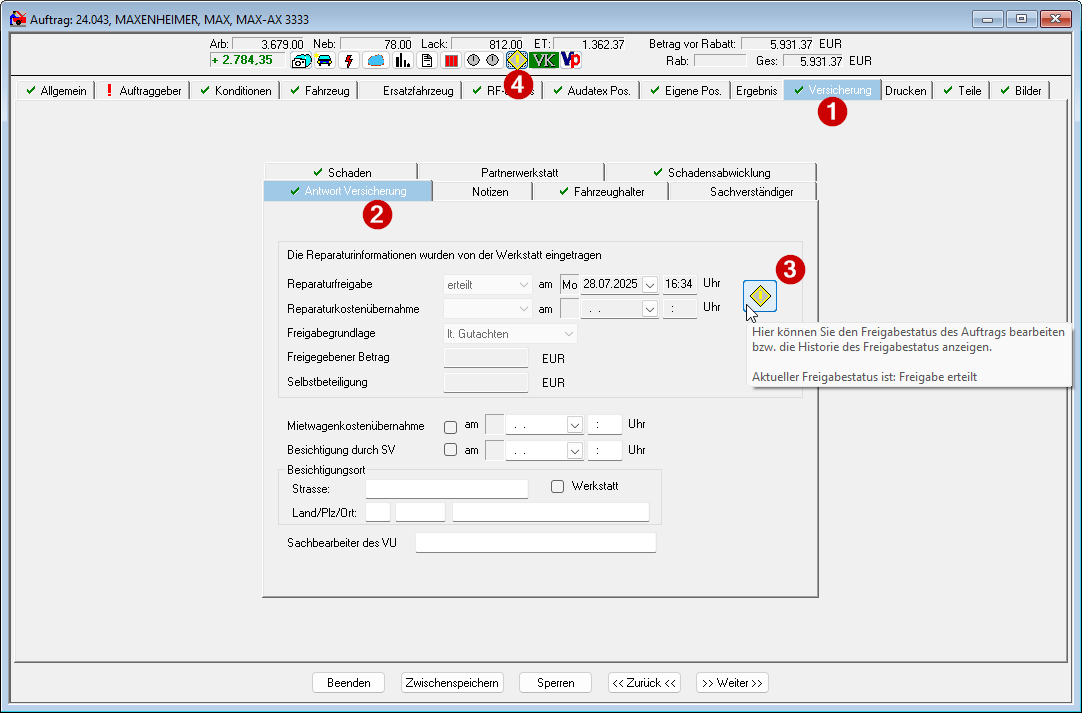The width and height of the screenshot is (1082, 713).
Task: Go back with the Zurück button
Action: (645, 683)
